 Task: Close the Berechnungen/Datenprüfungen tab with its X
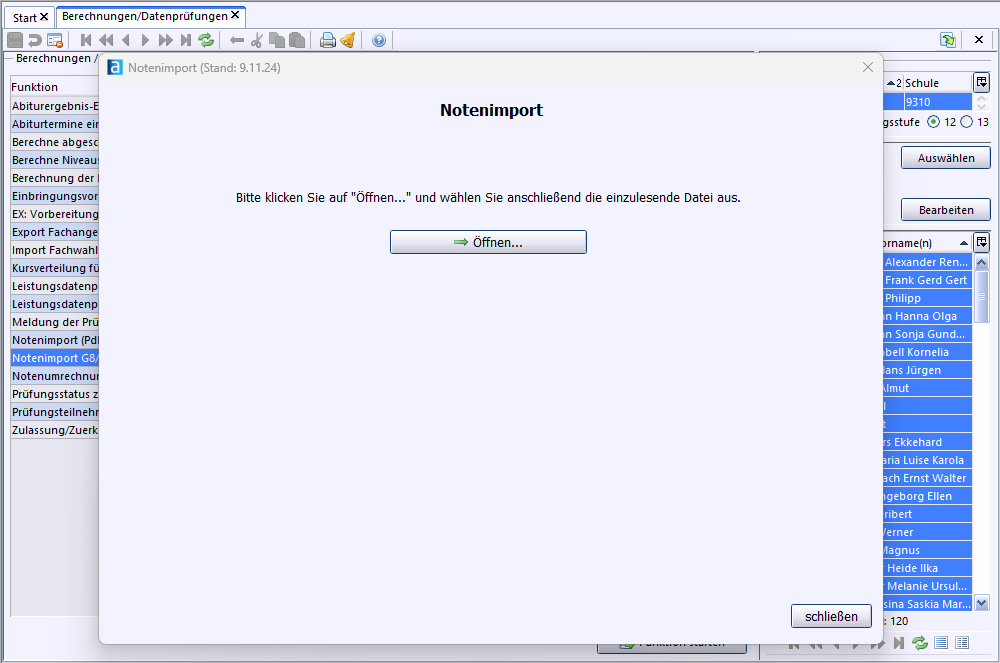coord(235,15)
